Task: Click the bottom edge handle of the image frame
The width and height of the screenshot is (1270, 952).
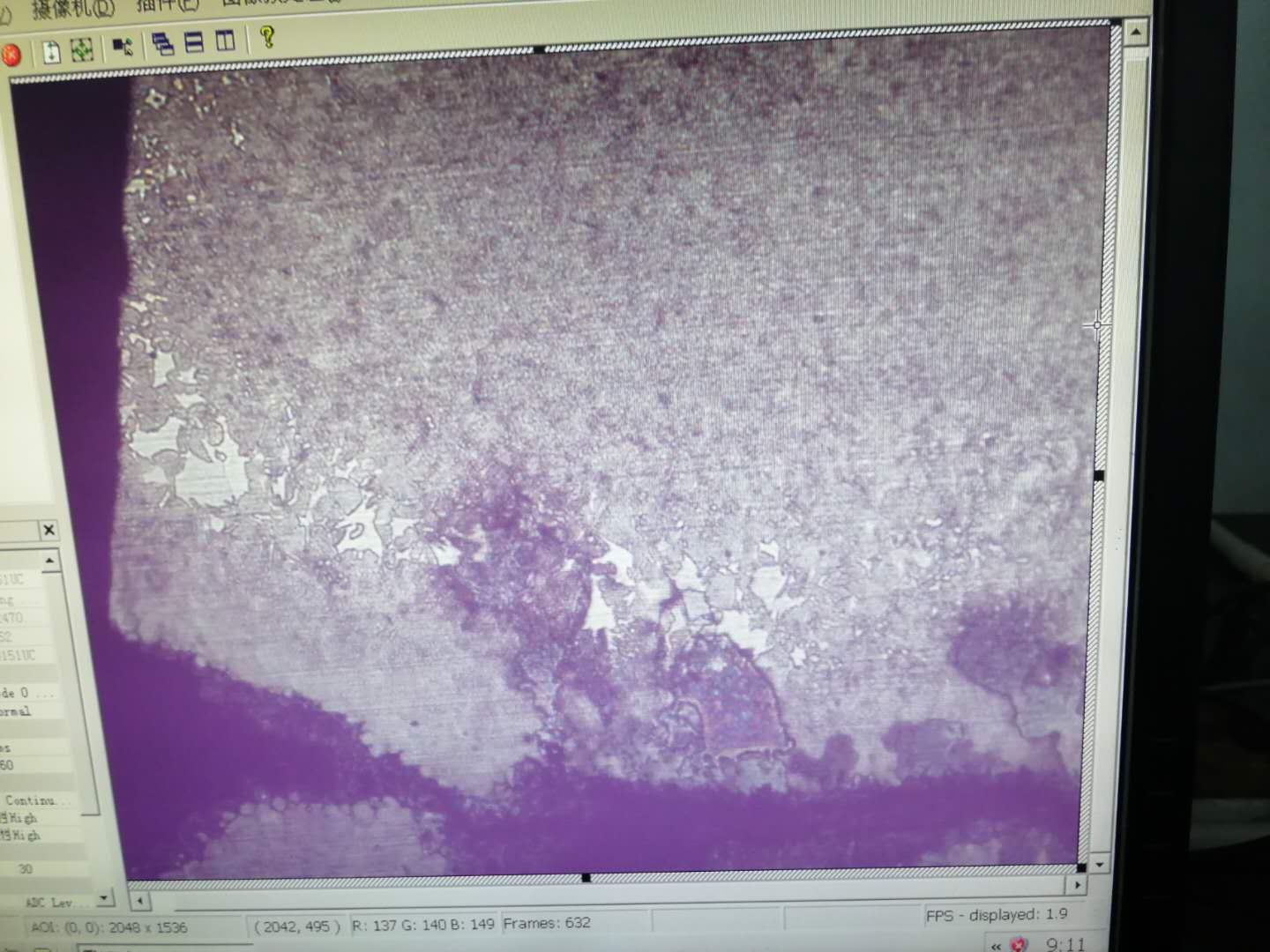Action: point(586,878)
